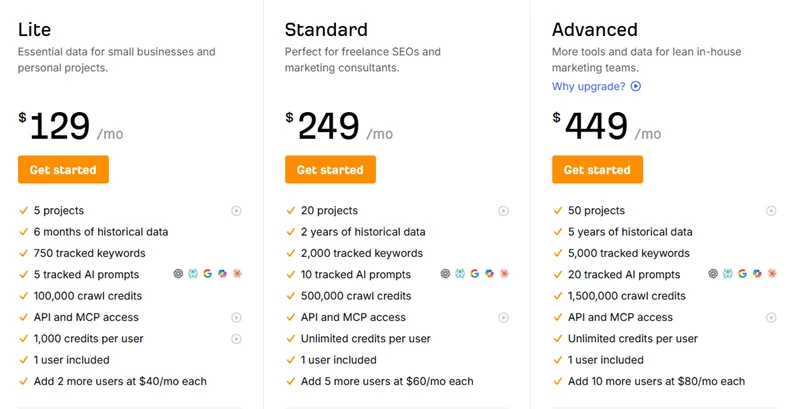Click the Claude icon in Advanced plan

[772, 274]
